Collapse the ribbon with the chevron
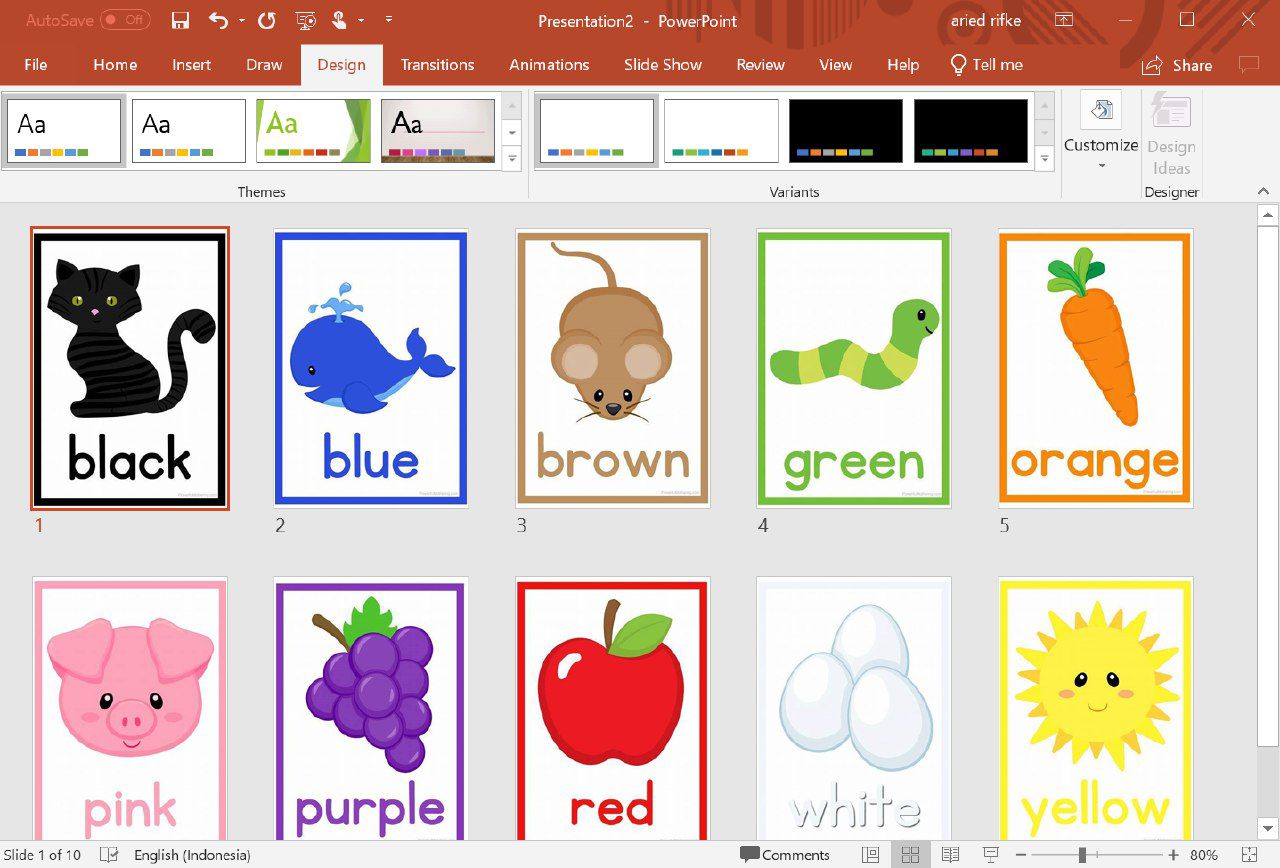 (1265, 191)
